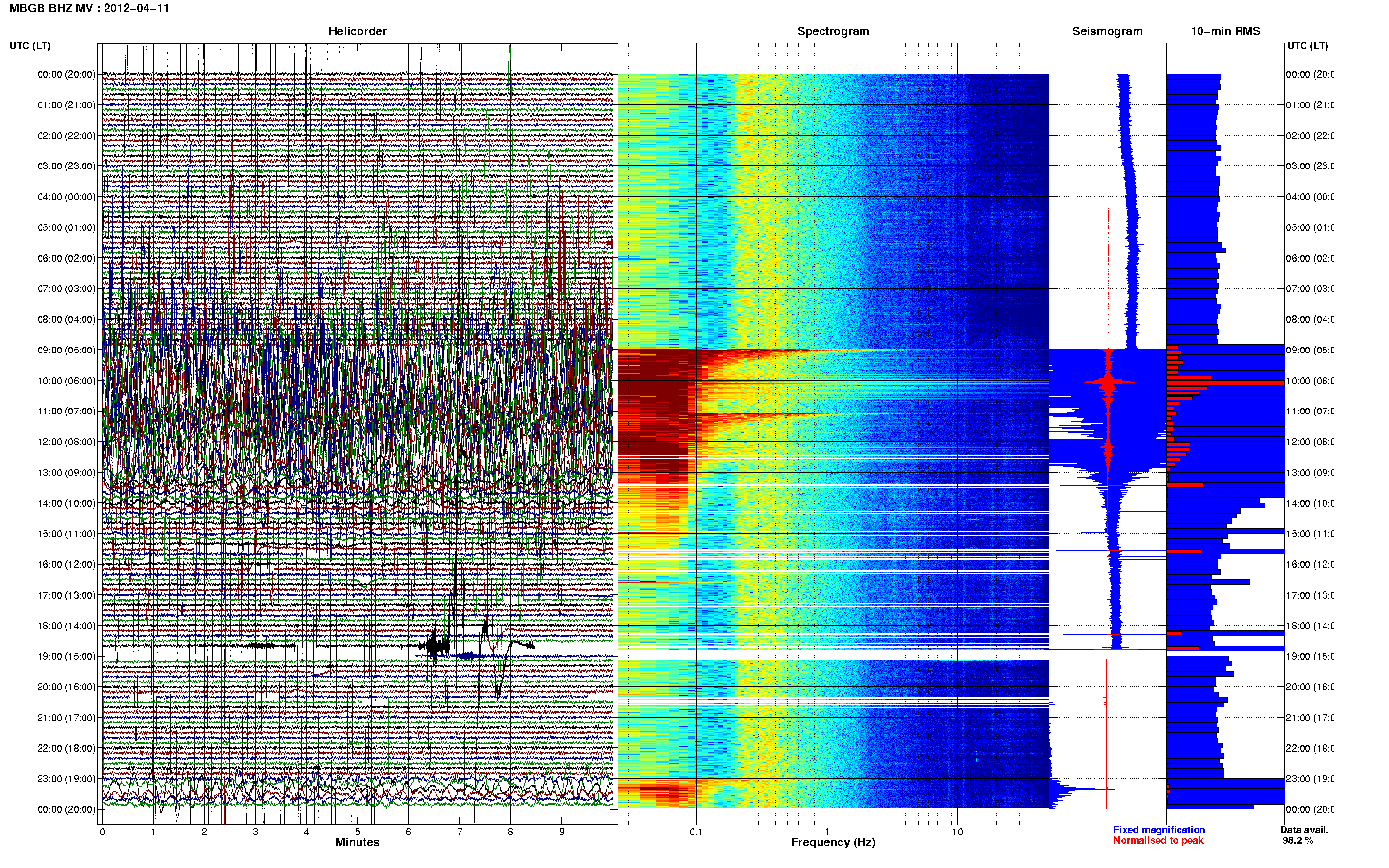Image resolution: width=1389 pixels, height=868 pixels.
Task: Click the left '20:00 (16:00)' time label
Action: (66, 687)
